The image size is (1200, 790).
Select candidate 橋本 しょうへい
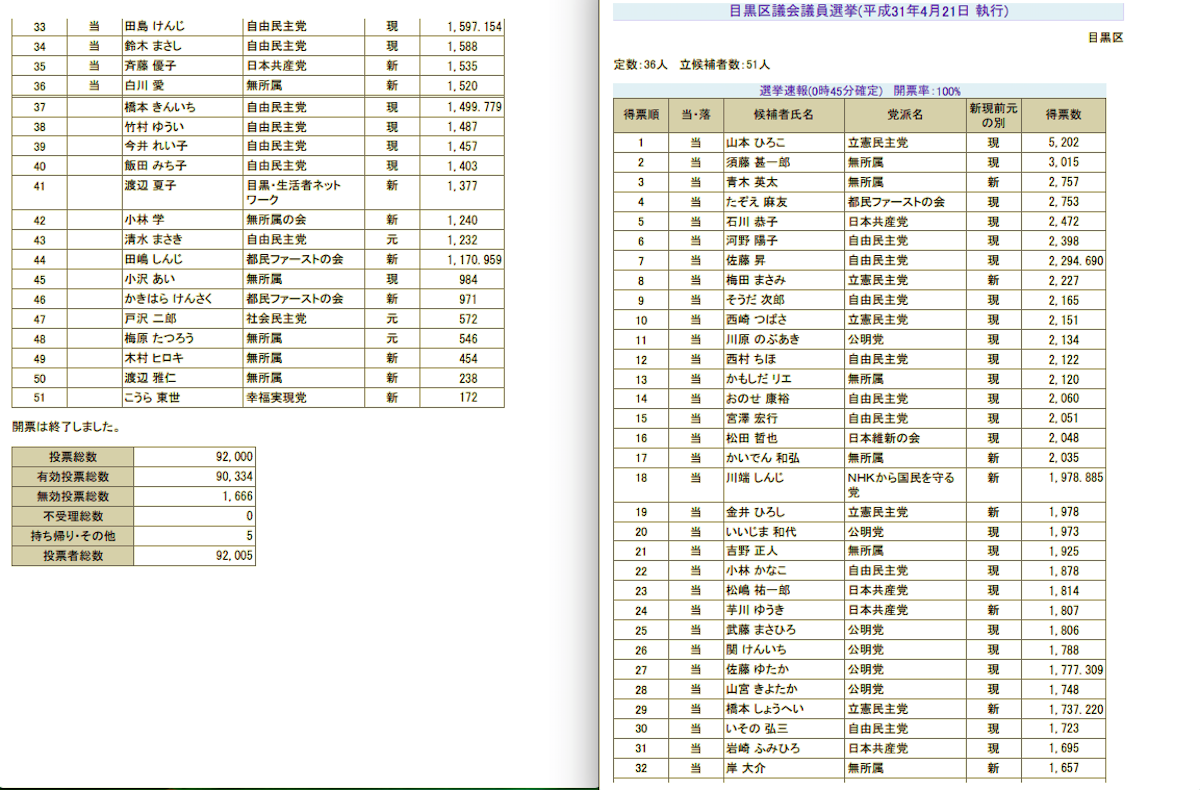click(764, 709)
